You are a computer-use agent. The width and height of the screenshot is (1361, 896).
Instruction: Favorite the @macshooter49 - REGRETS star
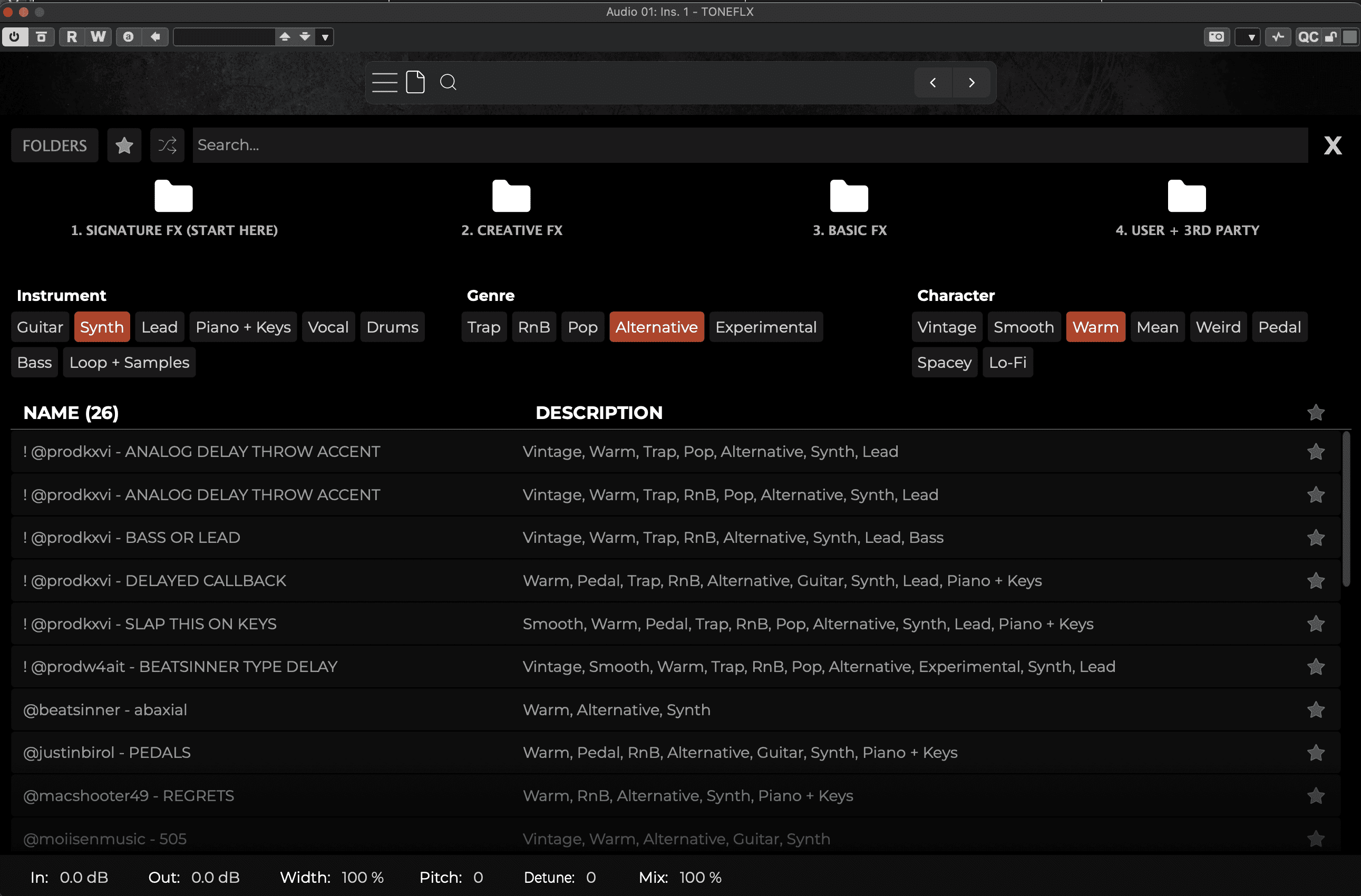click(x=1316, y=796)
